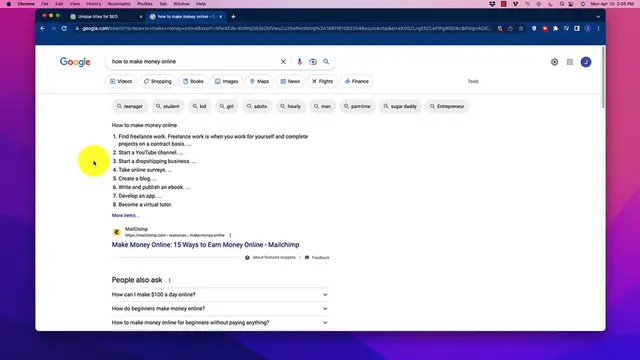The image size is (640, 360).
Task: Refine search with 'hourly' chip
Action: coord(290,106)
